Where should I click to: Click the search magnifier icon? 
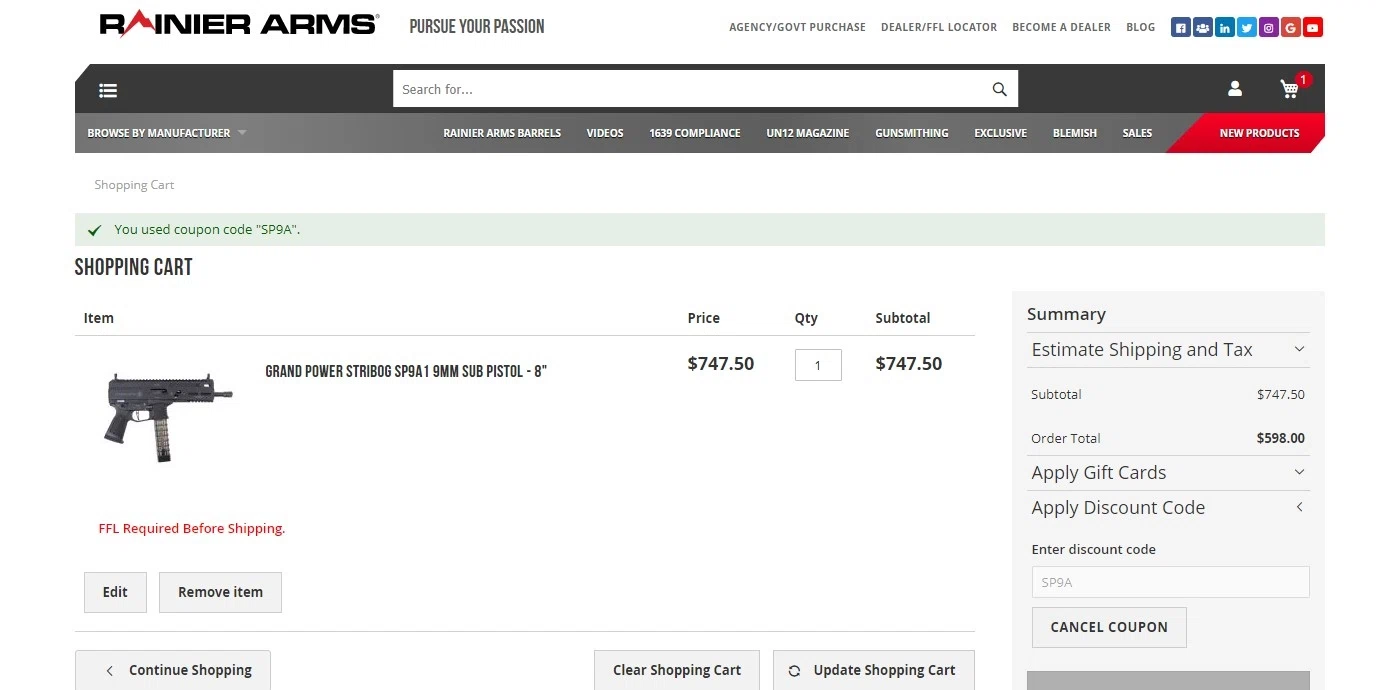999,89
